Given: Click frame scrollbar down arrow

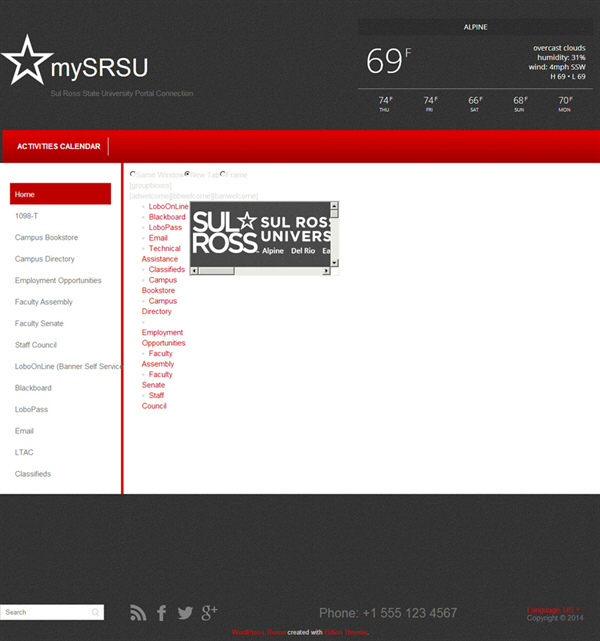Looking at the screenshot, I should coord(335,262).
